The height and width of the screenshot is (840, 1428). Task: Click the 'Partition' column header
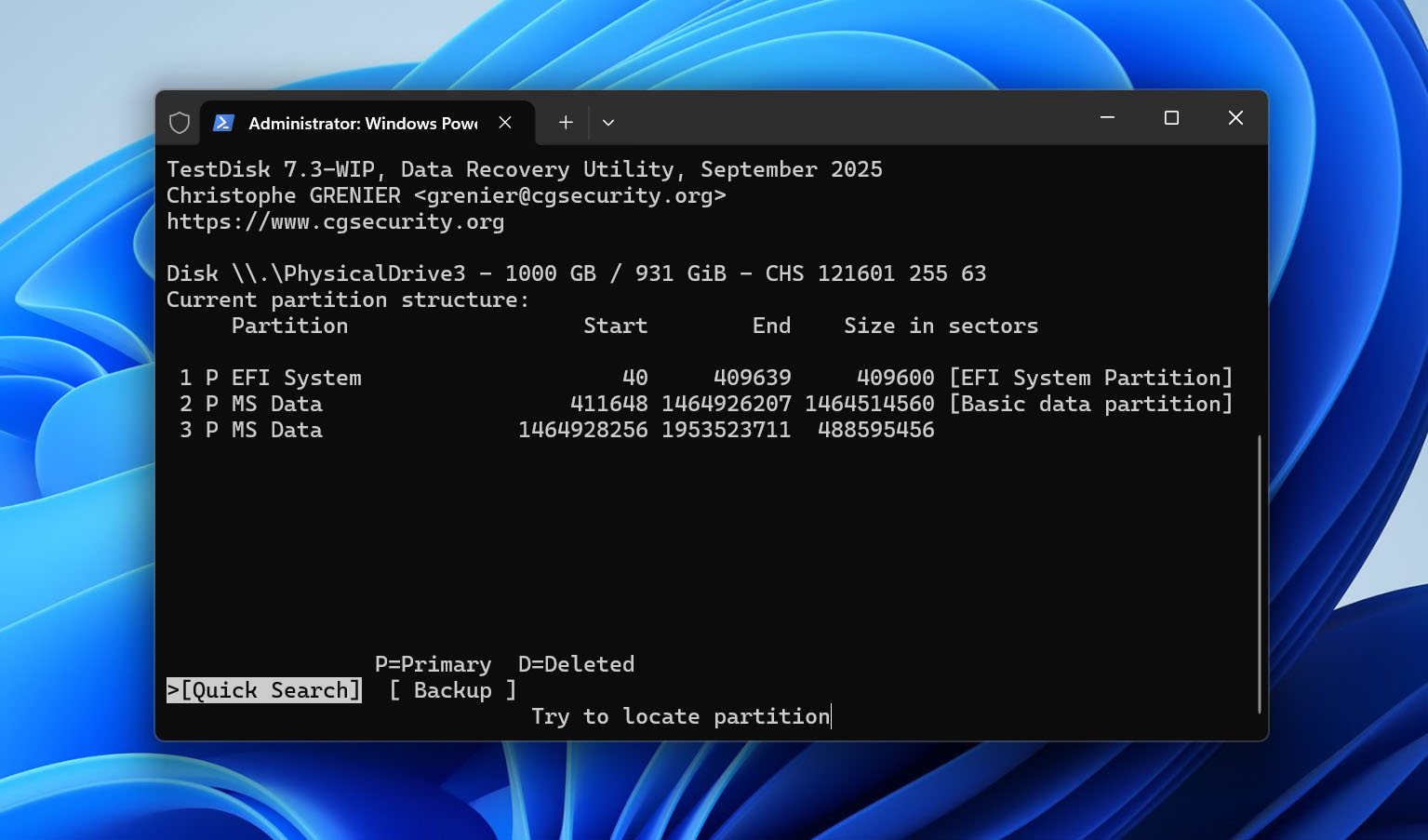[x=290, y=326]
